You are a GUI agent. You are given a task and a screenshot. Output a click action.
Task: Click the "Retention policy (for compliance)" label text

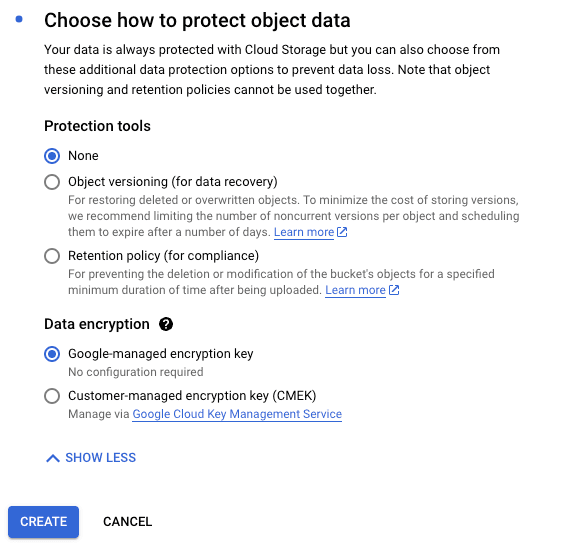point(164,256)
